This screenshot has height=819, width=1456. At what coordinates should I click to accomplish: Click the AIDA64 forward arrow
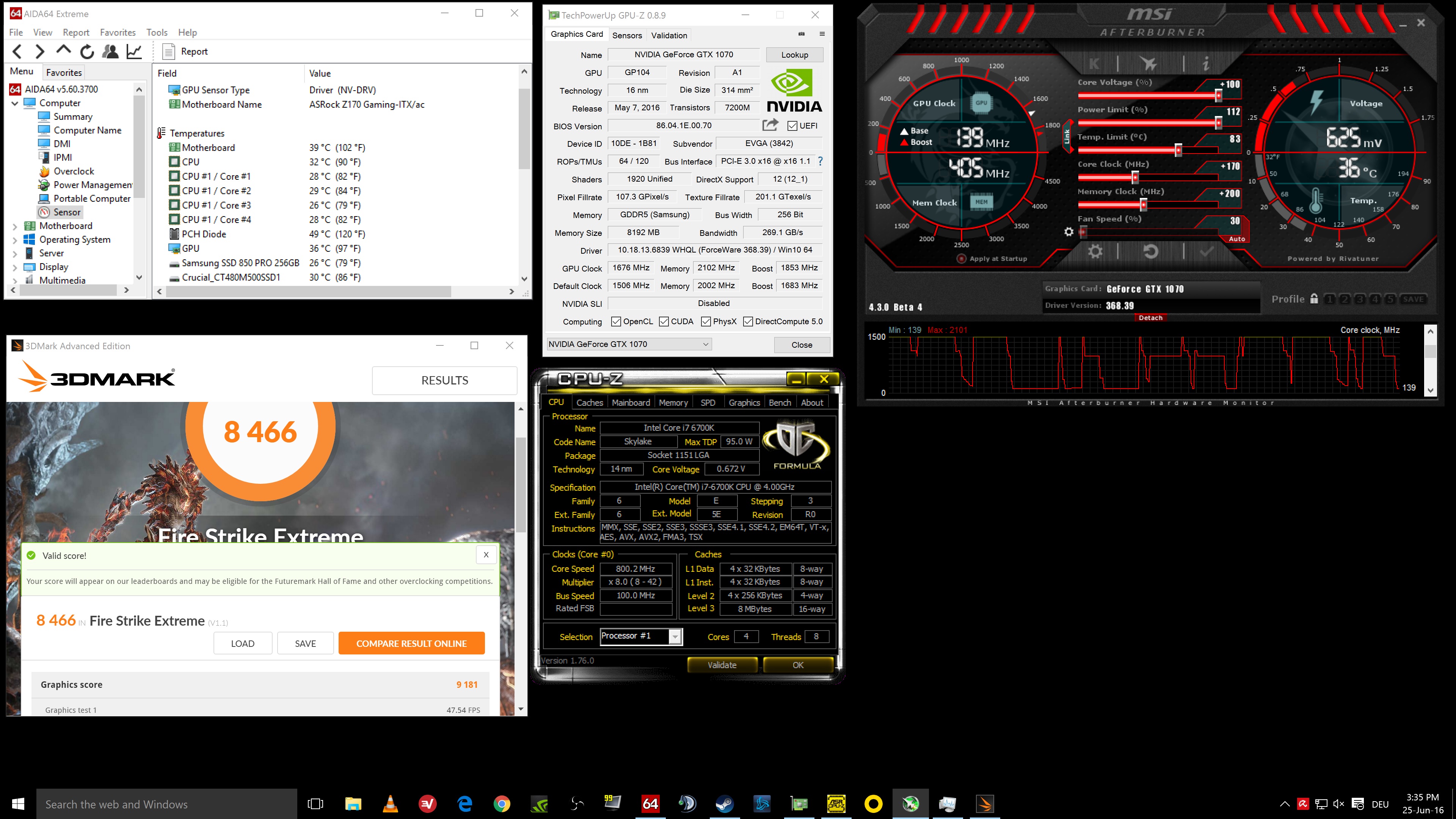pyautogui.click(x=39, y=52)
